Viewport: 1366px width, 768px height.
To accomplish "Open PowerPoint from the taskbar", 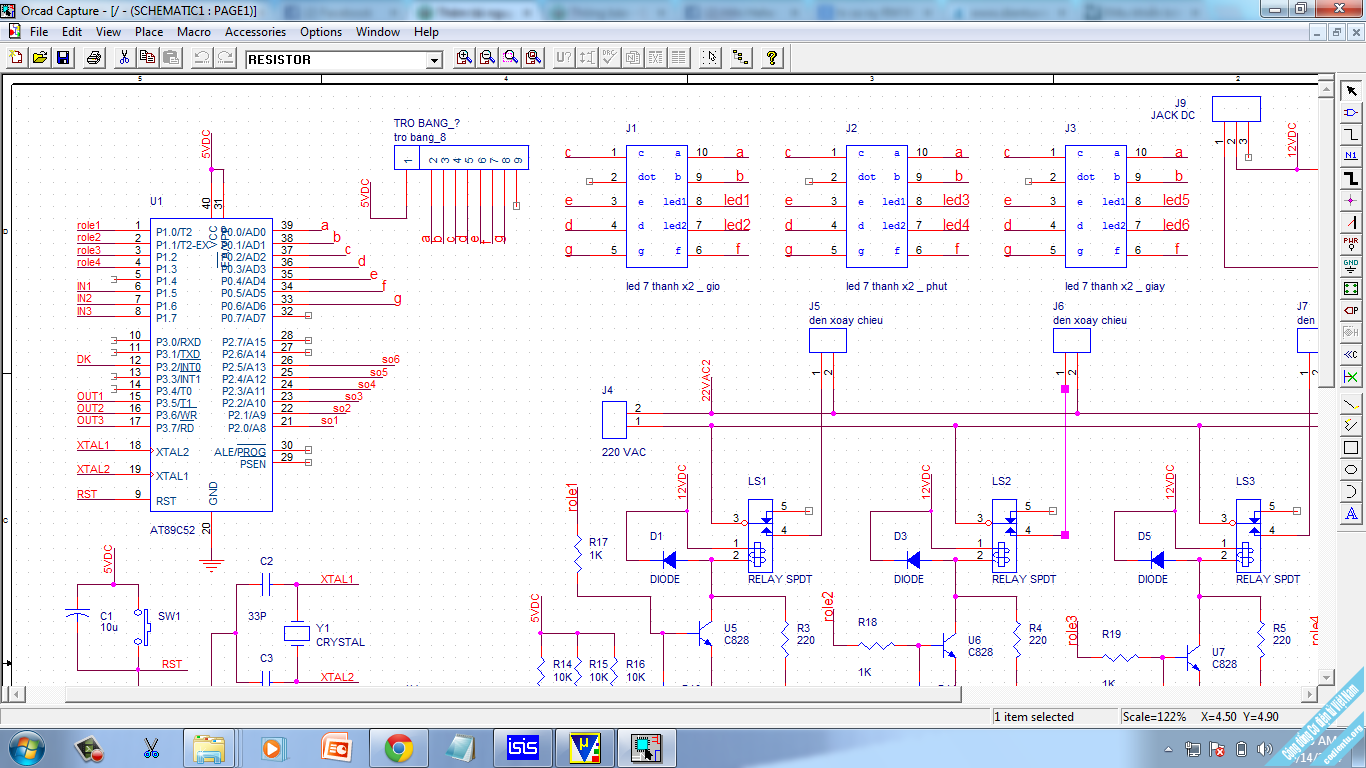I will [x=336, y=748].
